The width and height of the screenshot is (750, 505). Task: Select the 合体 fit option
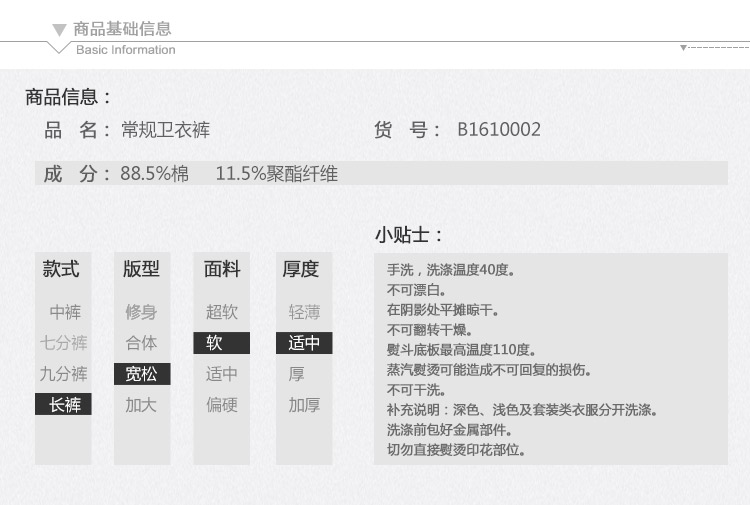tap(141, 343)
